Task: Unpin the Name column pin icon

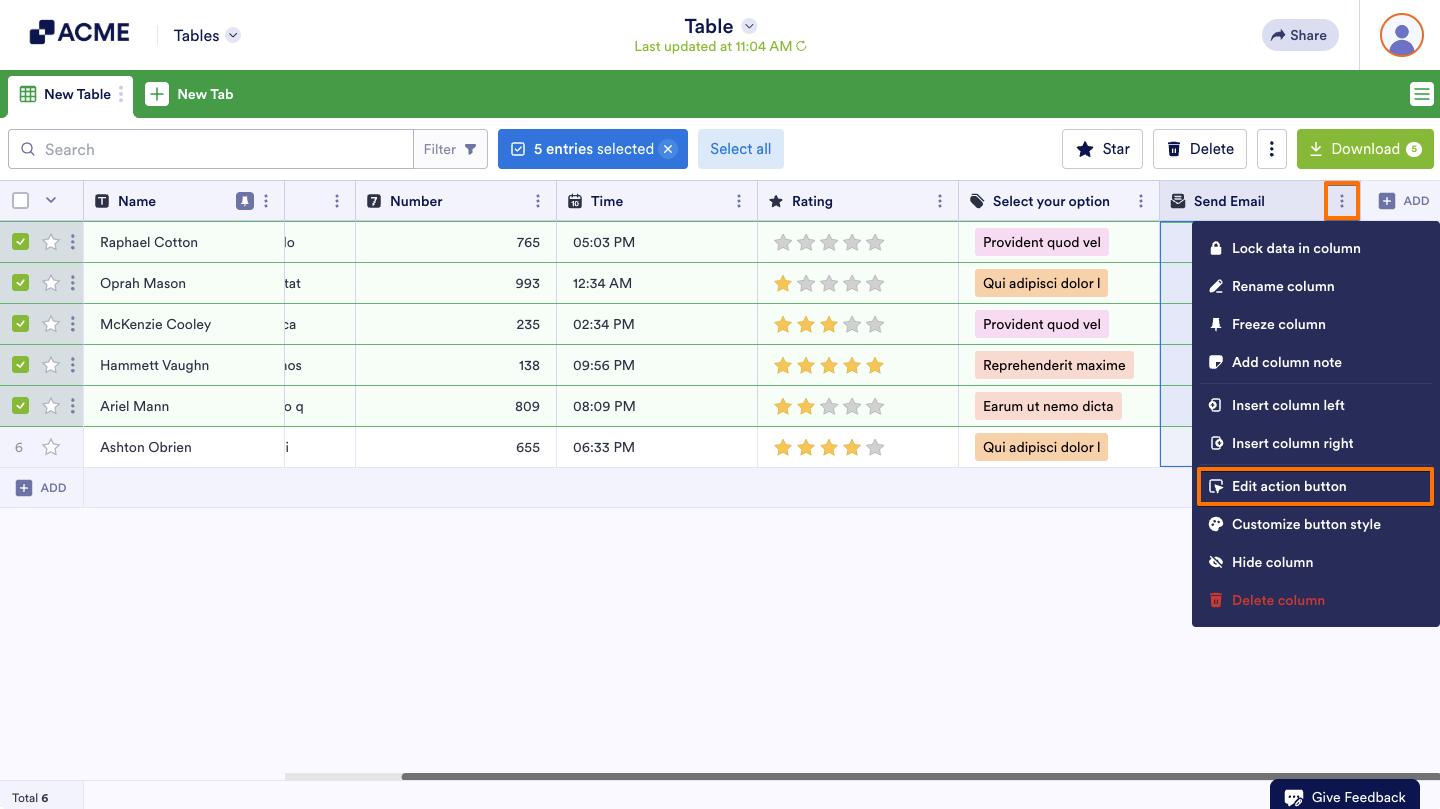Action: (x=245, y=201)
